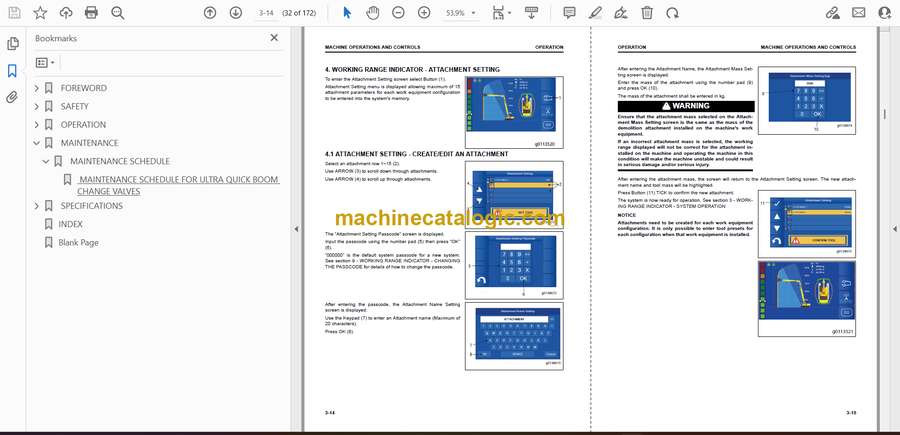Select the Blank Page bookmark
This screenshot has height=435, width=900.
(79, 242)
